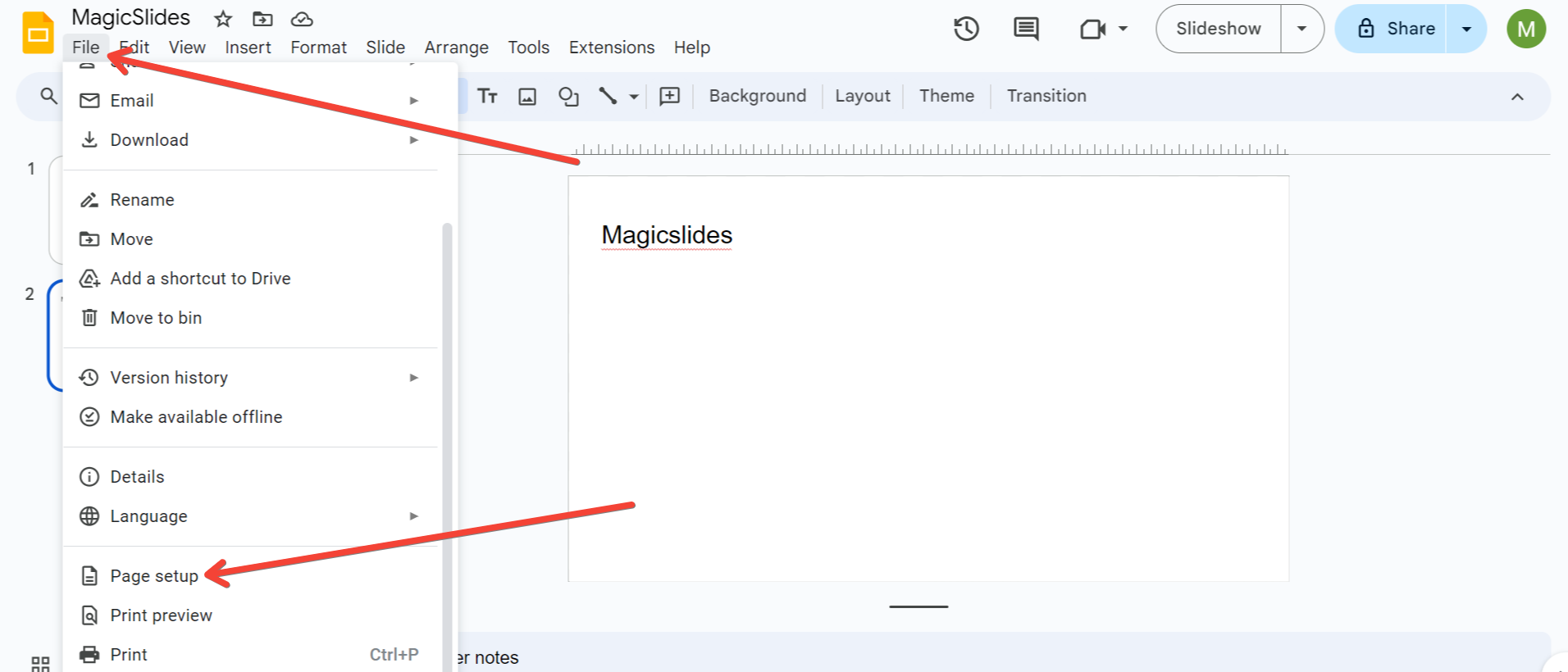Image resolution: width=1568 pixels, height=672 pixels.
Task: Star the MagicSlides presentation
Action: (x=223, y=19)
